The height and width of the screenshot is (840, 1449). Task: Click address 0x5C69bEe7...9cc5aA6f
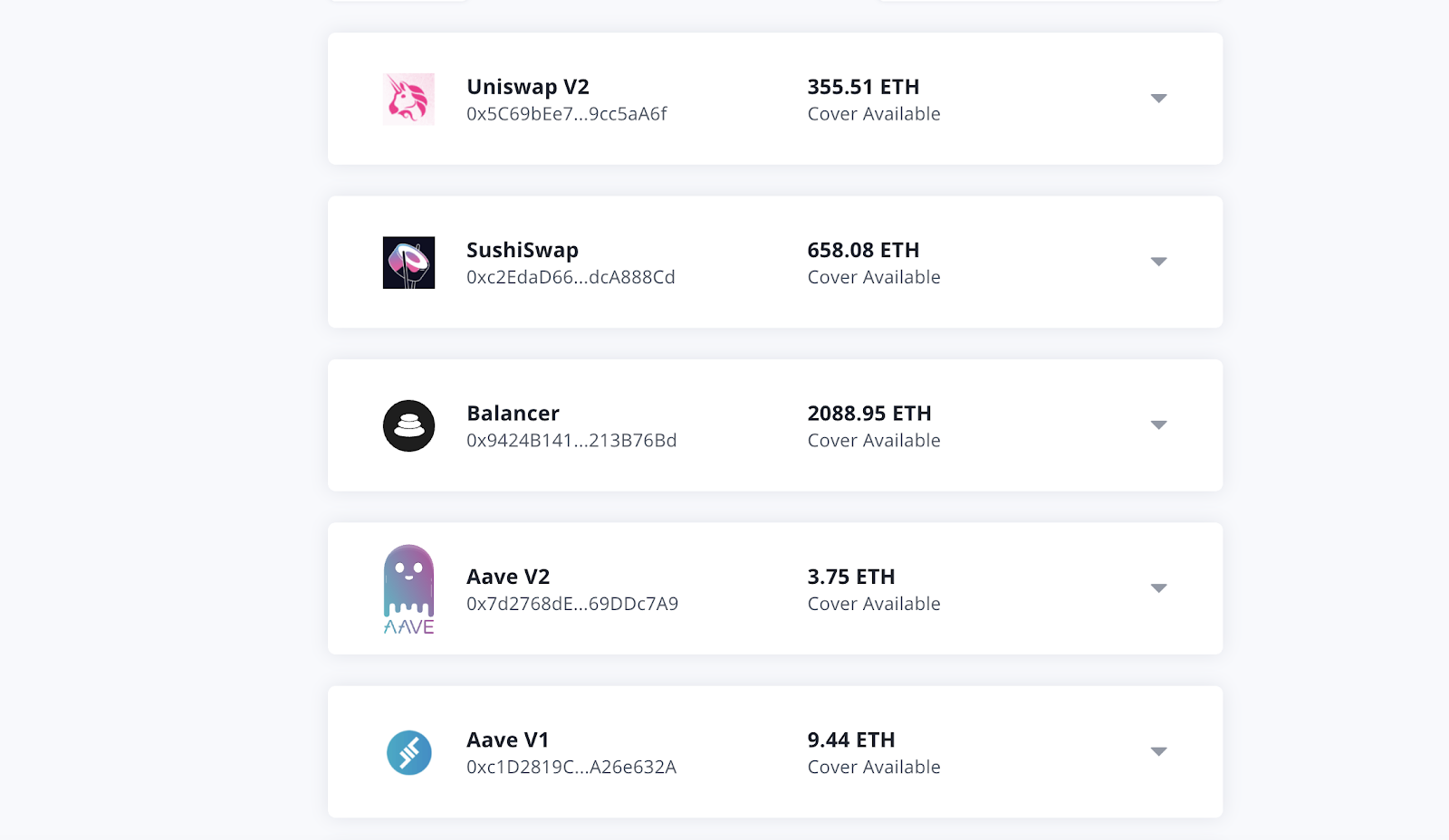(x=567, y=114)
